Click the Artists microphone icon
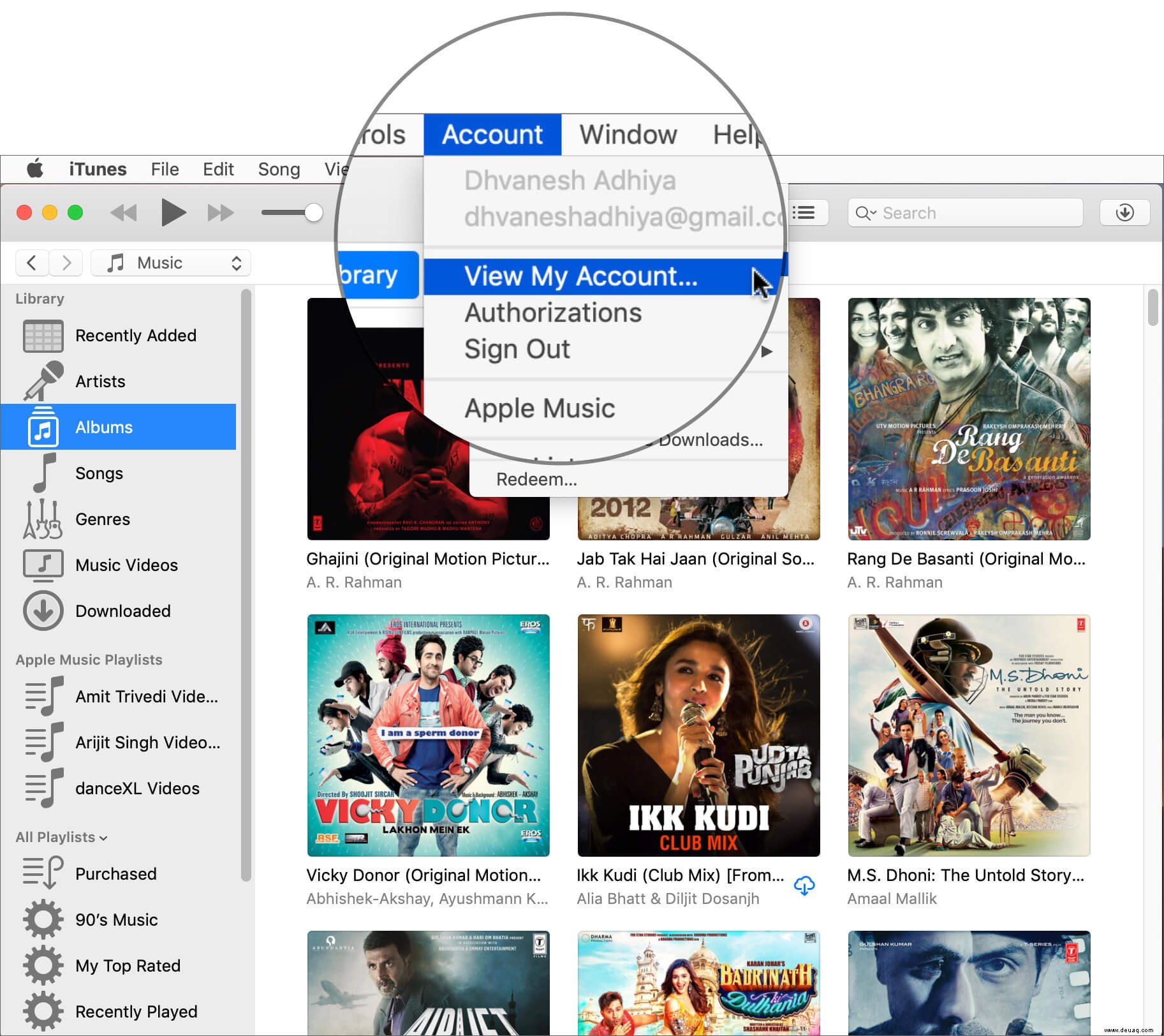The width and height of the screenshot is (1164, 1036). click(43, 381)
